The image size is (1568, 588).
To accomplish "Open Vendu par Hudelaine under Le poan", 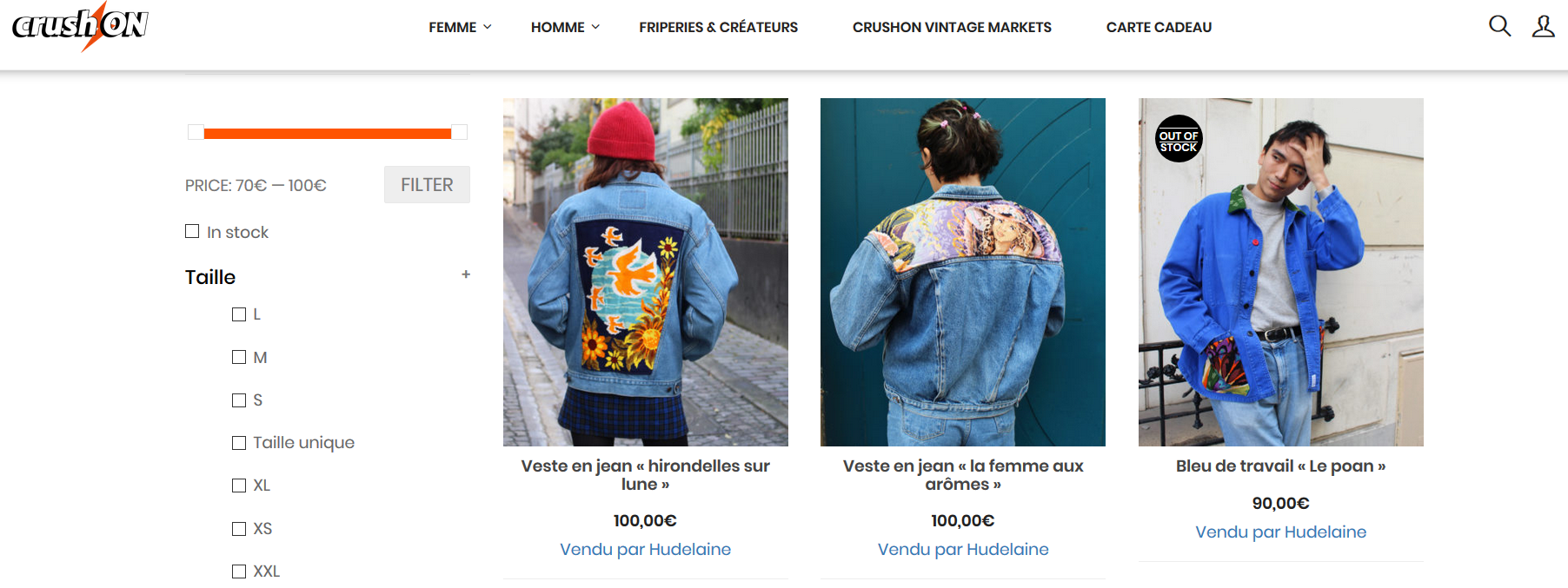I will [x=1280, y=532].
